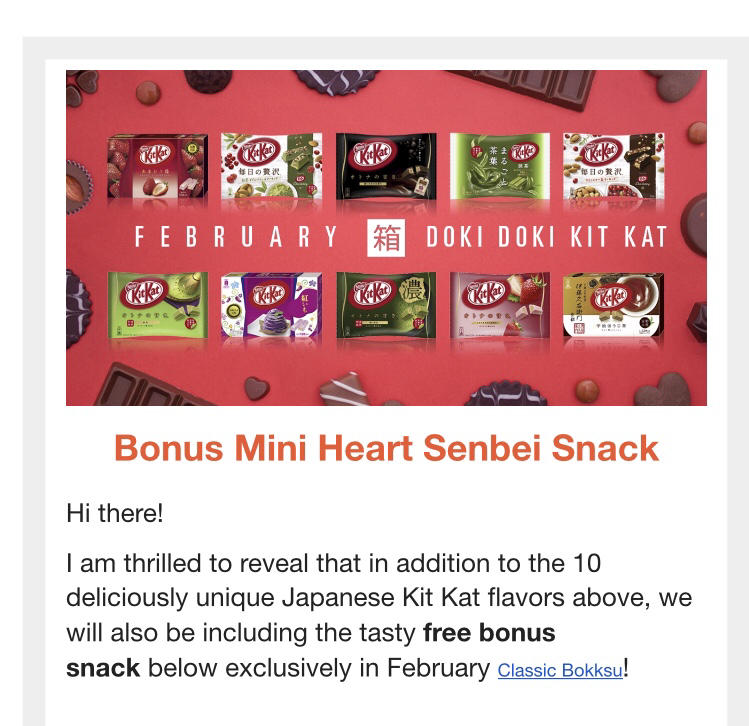Screen dimensions: 749x726
Task: Click the cranberry almond Kit Kat package top-right
Action: (614, 166)
